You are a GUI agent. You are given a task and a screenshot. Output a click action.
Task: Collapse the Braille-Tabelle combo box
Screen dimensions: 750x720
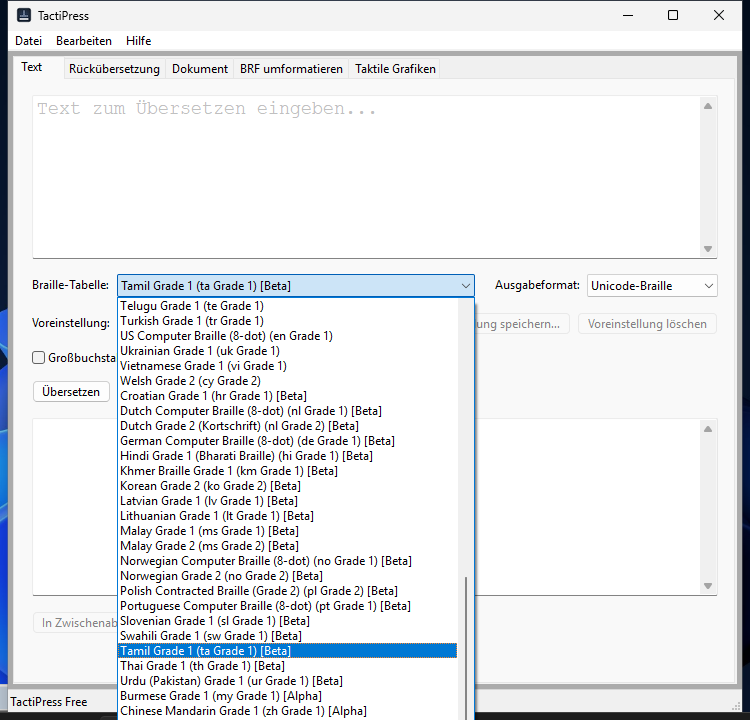pyautogui.click(x=465, y=286)
